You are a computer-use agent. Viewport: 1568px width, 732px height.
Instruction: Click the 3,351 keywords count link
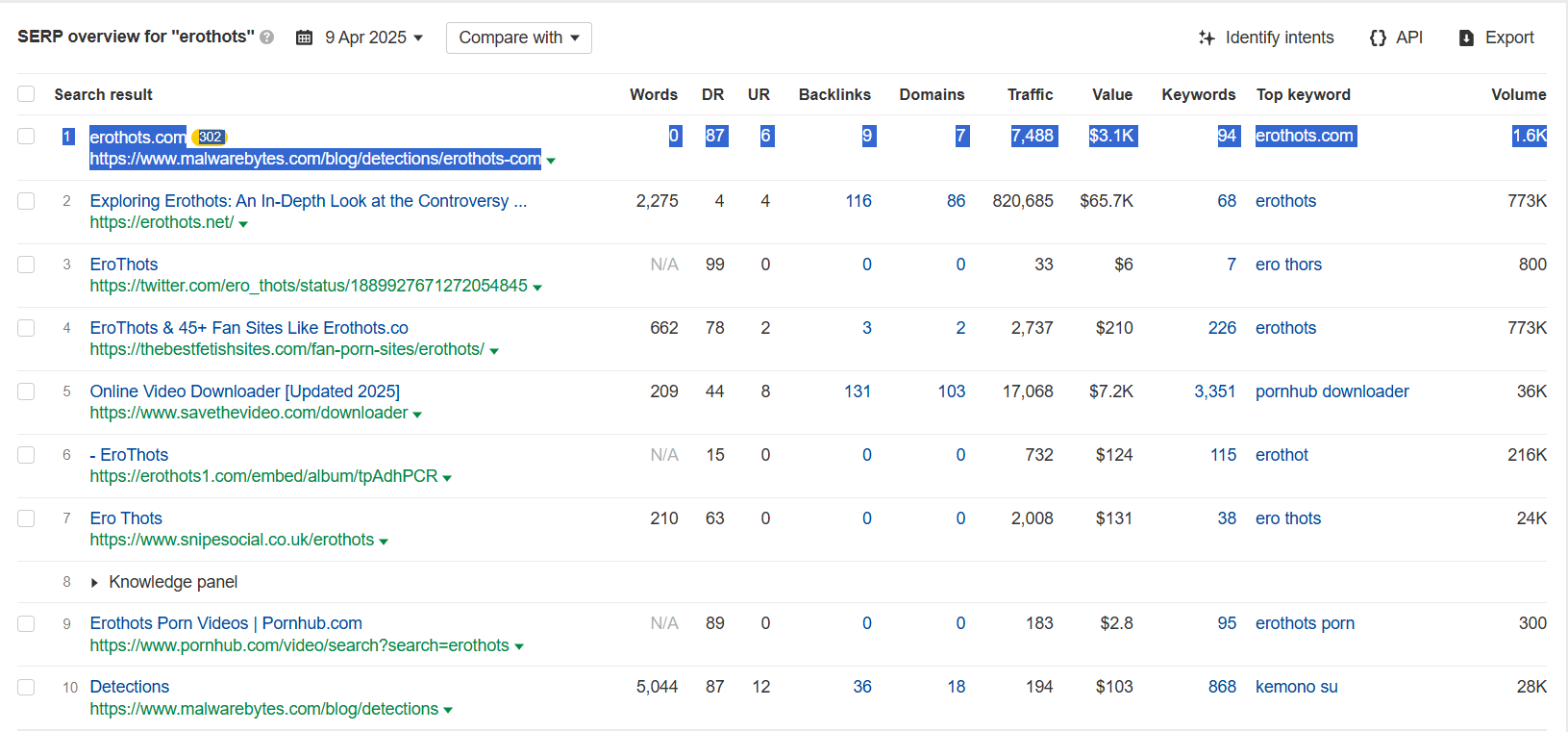point(1215,391)
